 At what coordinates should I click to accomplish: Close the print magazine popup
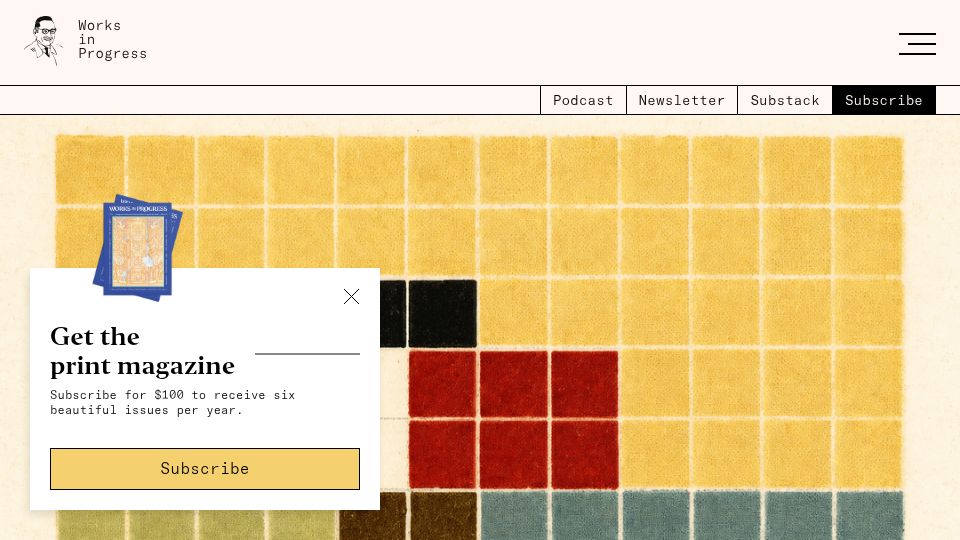[x=351, y=296]
